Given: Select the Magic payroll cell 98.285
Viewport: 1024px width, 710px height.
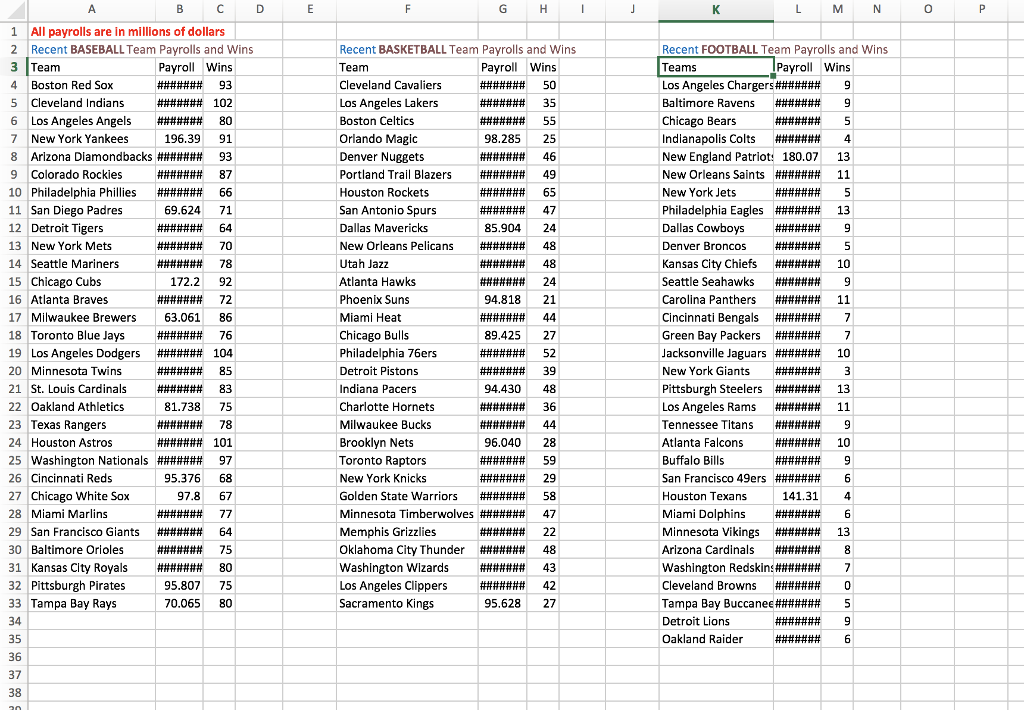Looking at the screenshot, I should pyautogui.click(x=502, y=139).
